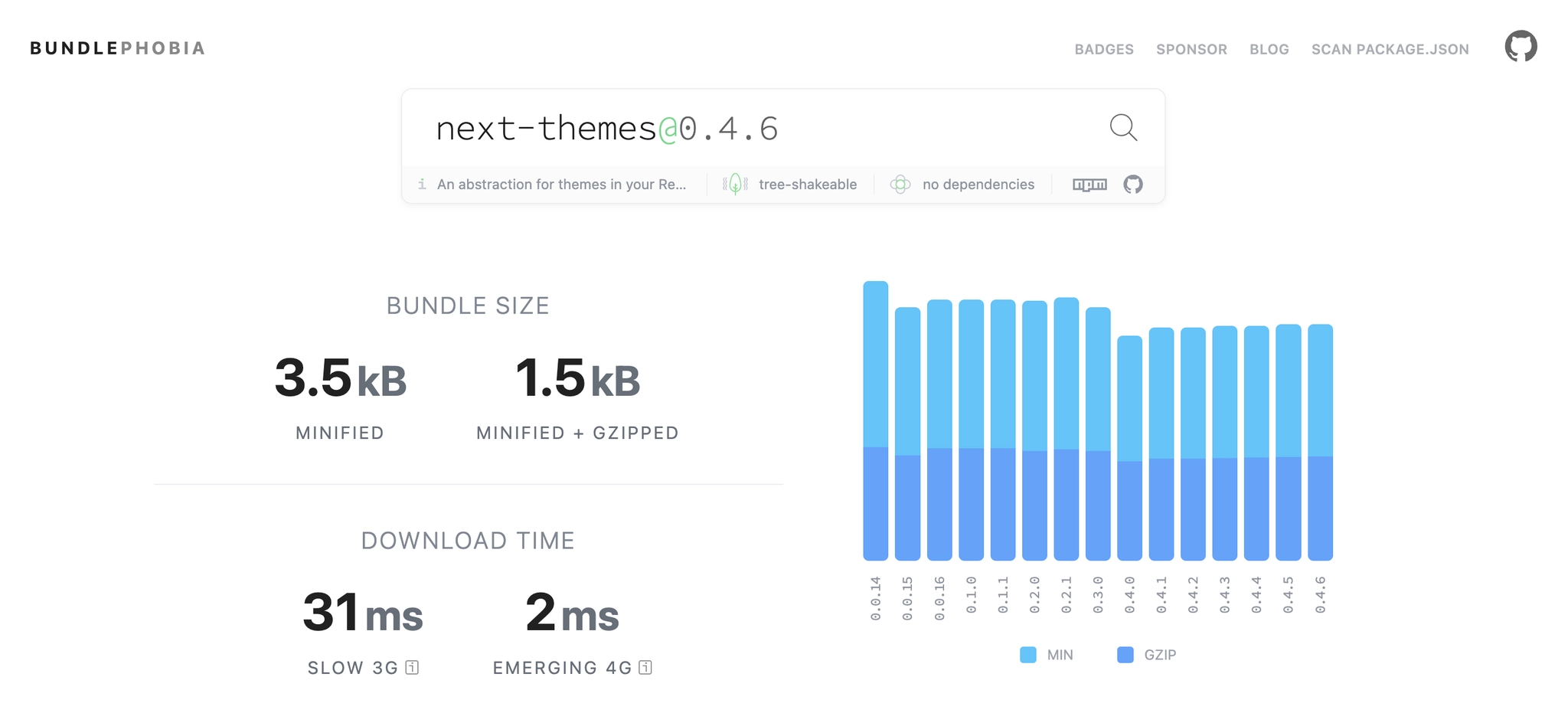Select the bar for version 0.4.4

click(x=1256, y=443)
